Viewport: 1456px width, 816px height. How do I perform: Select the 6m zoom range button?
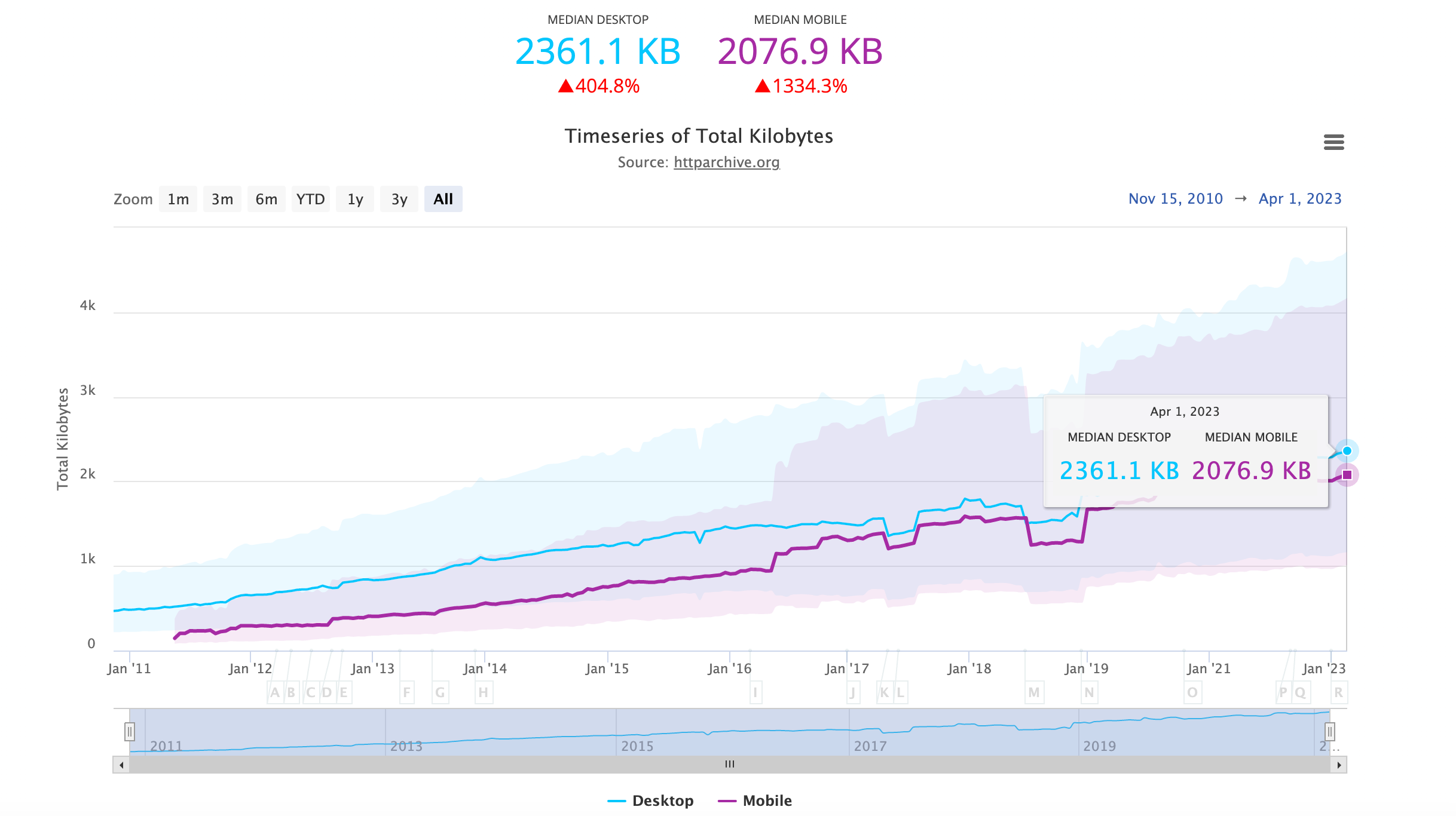point(267,199)
